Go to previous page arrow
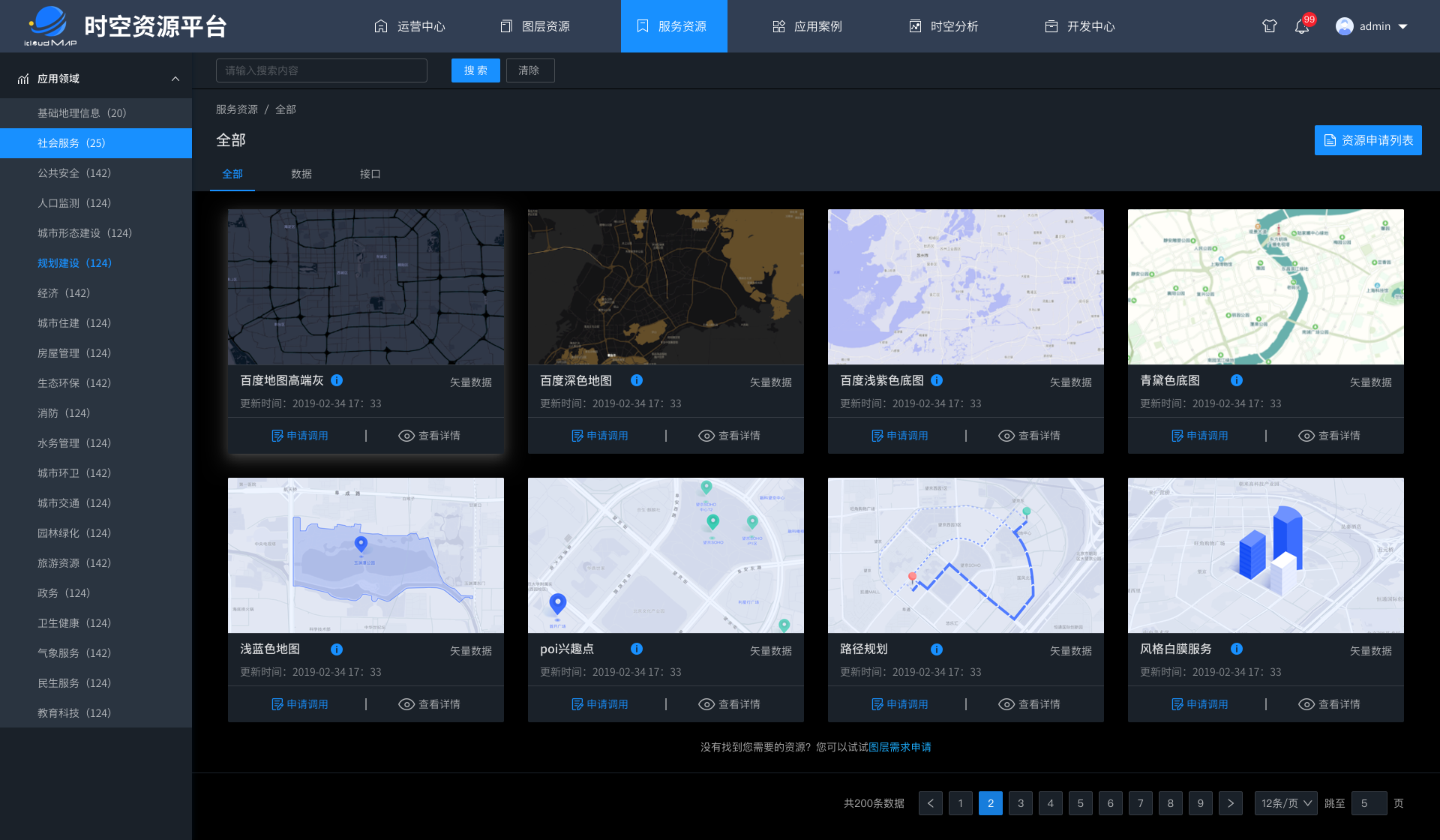 (931, 803)
